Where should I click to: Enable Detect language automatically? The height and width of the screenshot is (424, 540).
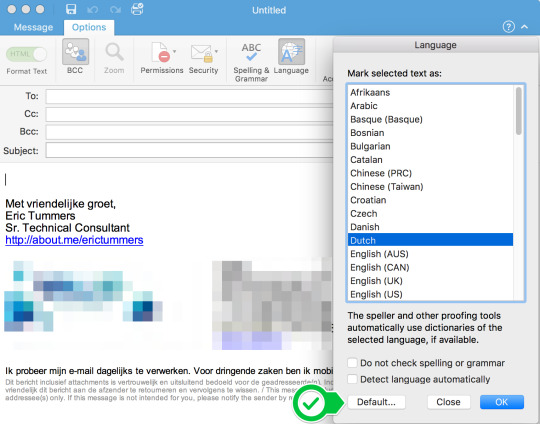[352, 379]
